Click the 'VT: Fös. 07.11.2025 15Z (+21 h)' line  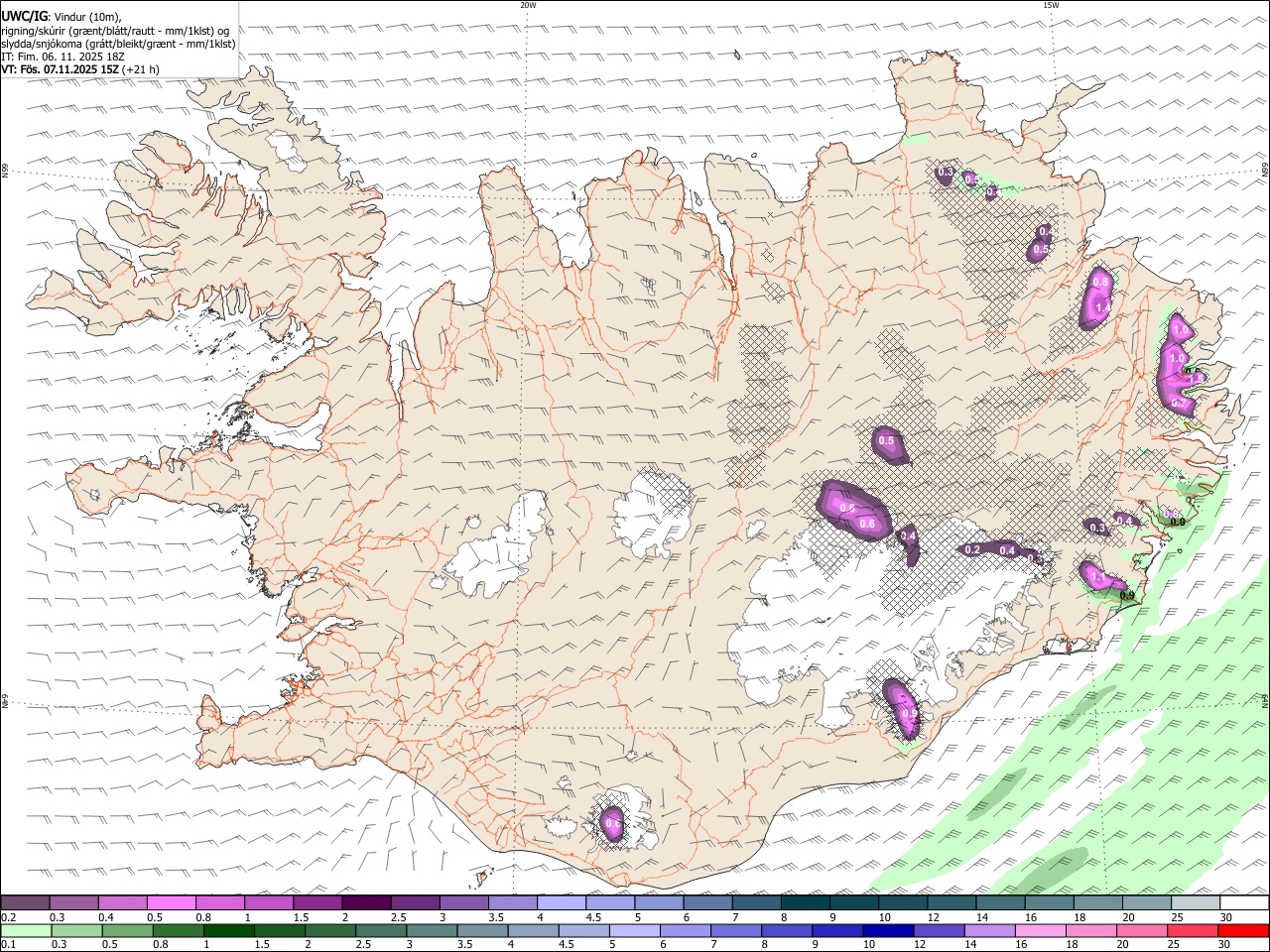coord(80,69)
